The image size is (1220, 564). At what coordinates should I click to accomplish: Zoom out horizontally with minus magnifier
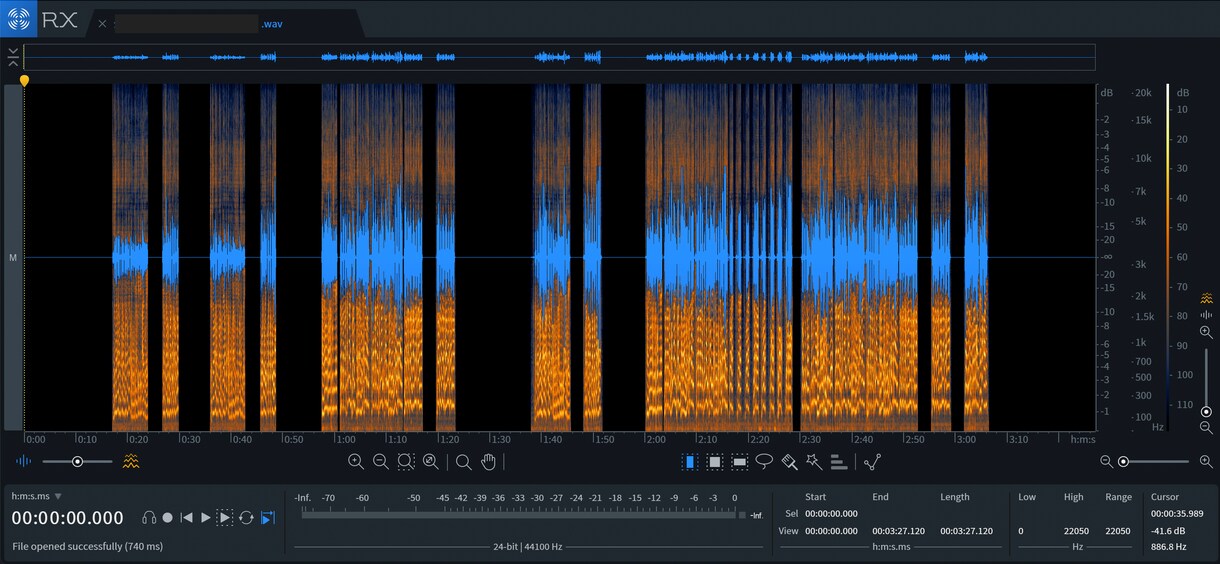coord(381,461)
